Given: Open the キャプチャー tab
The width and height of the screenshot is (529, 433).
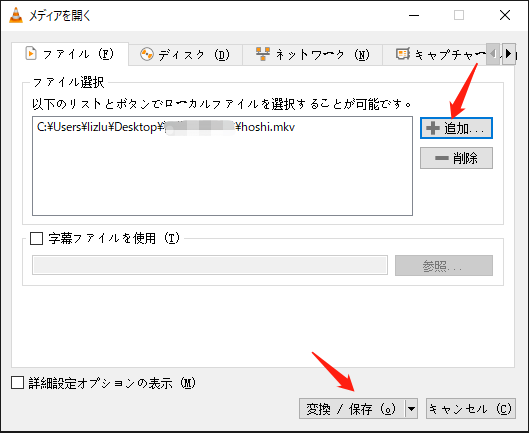Looking at the screenshot, I should (x=435, y=55).
